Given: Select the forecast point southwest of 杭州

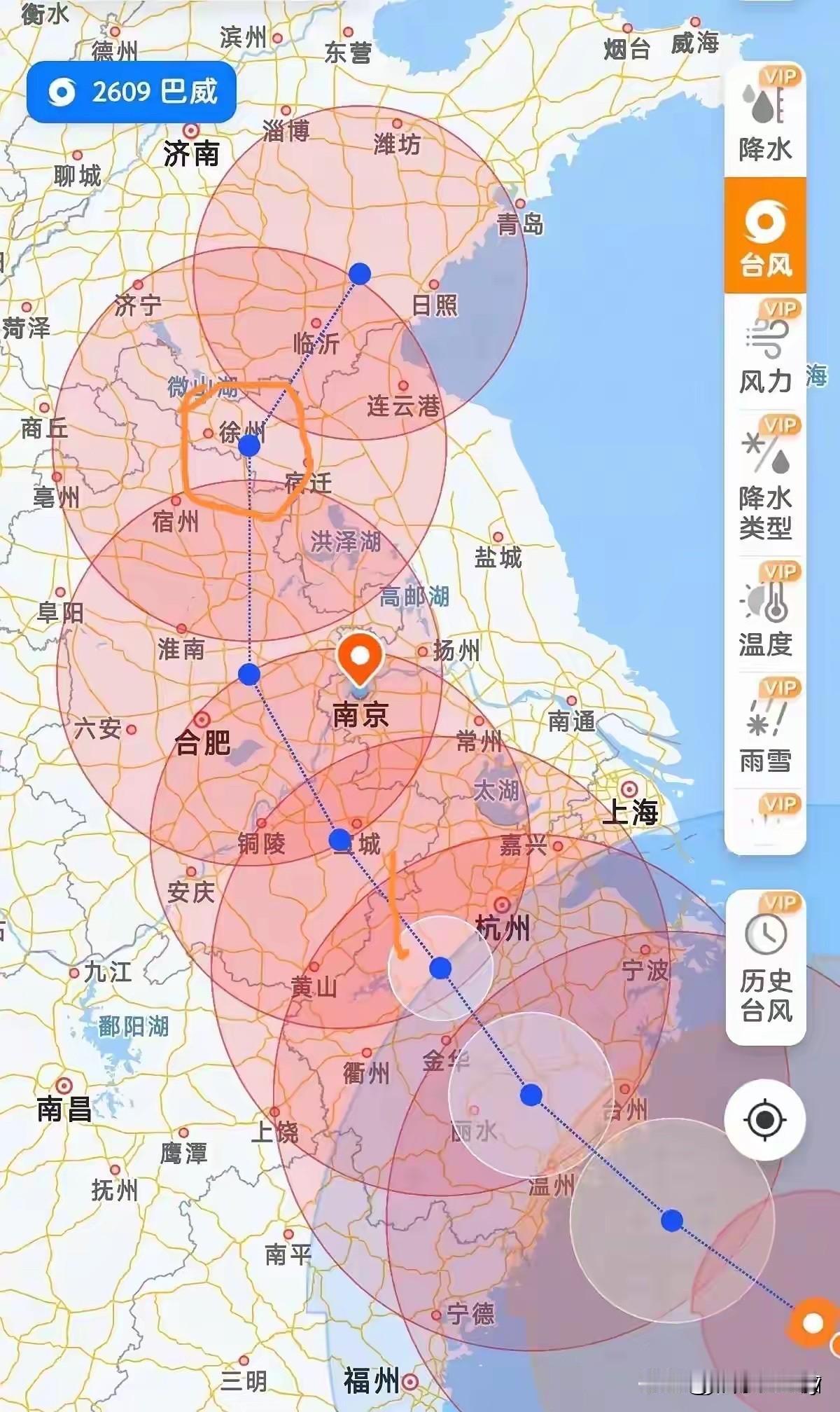Looking at the screenshot, I should (x=440, y=968).
